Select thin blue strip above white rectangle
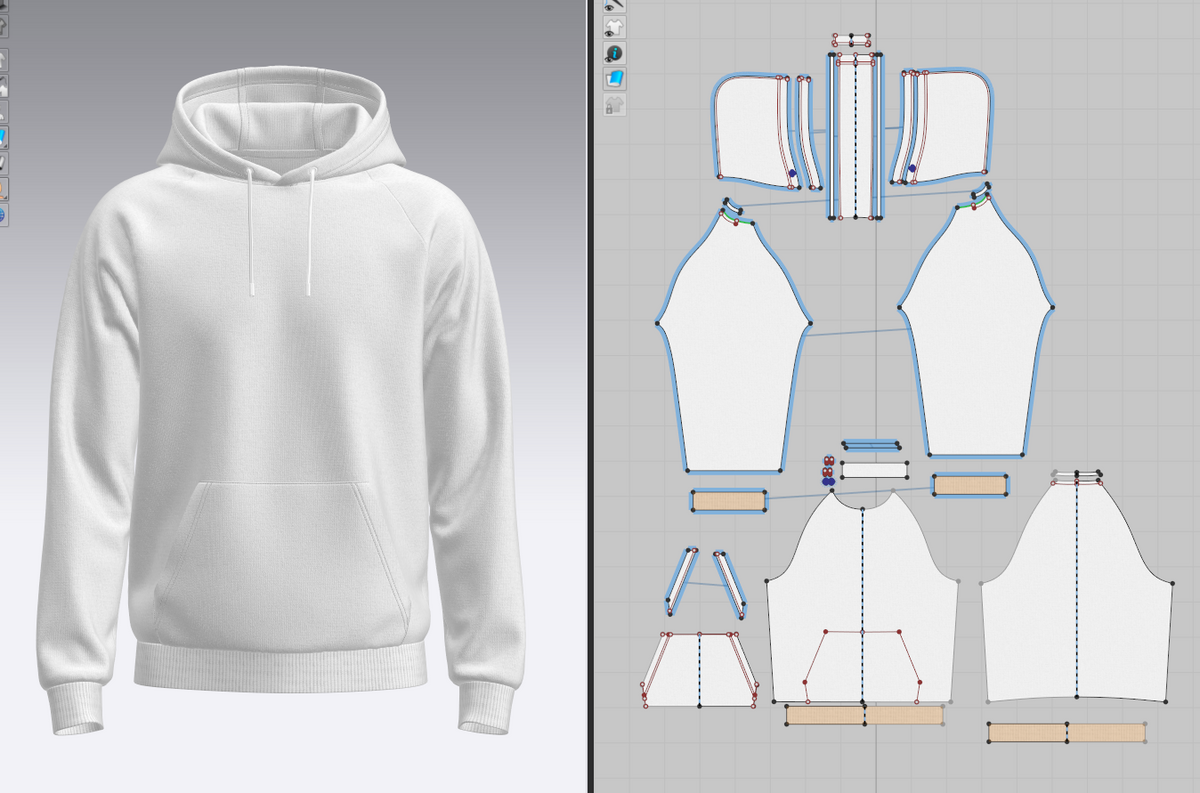Screen dimensions: 1200x793 coord(872,445)
